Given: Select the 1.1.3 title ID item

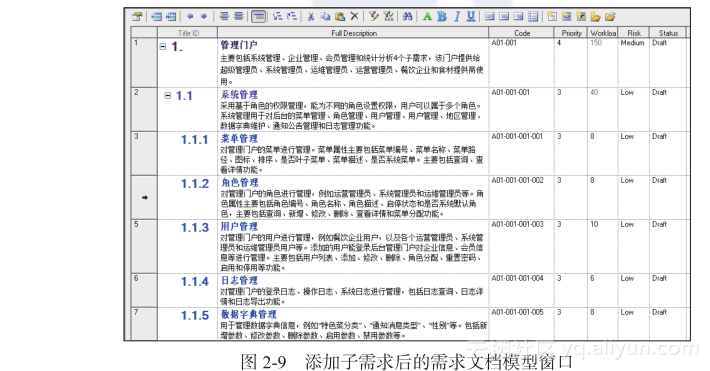Looking at the screenshot, I should click(x=195, y=227).
